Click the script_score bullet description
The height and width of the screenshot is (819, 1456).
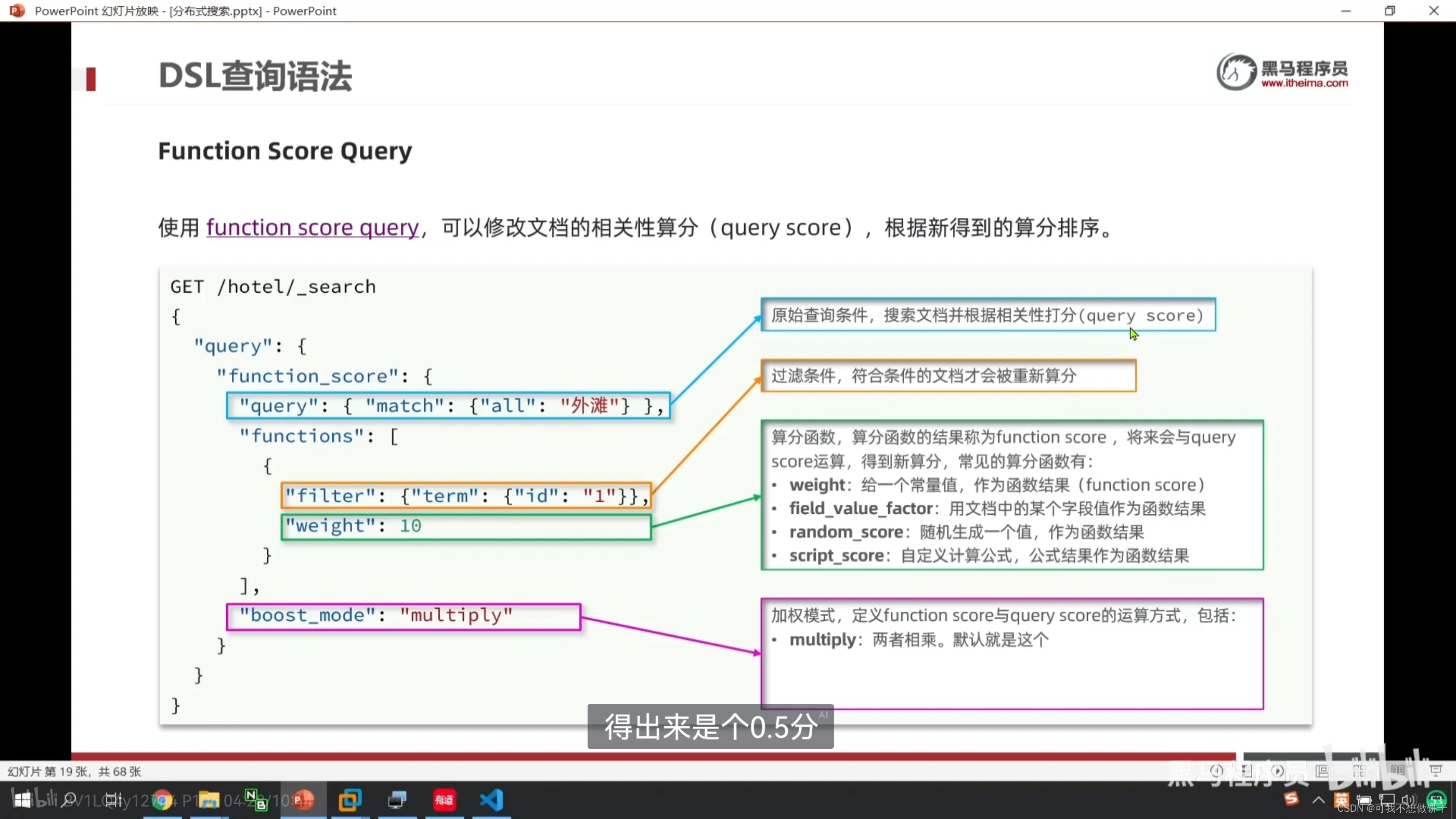pos(989,555)
